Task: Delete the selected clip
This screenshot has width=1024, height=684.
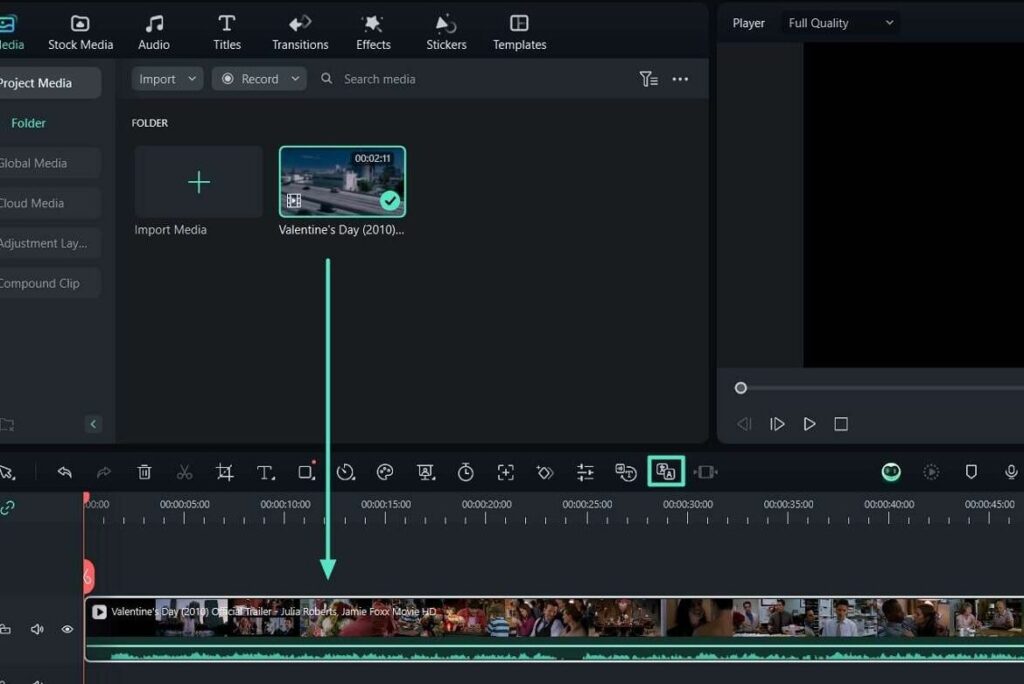Action: pos(144,472)
